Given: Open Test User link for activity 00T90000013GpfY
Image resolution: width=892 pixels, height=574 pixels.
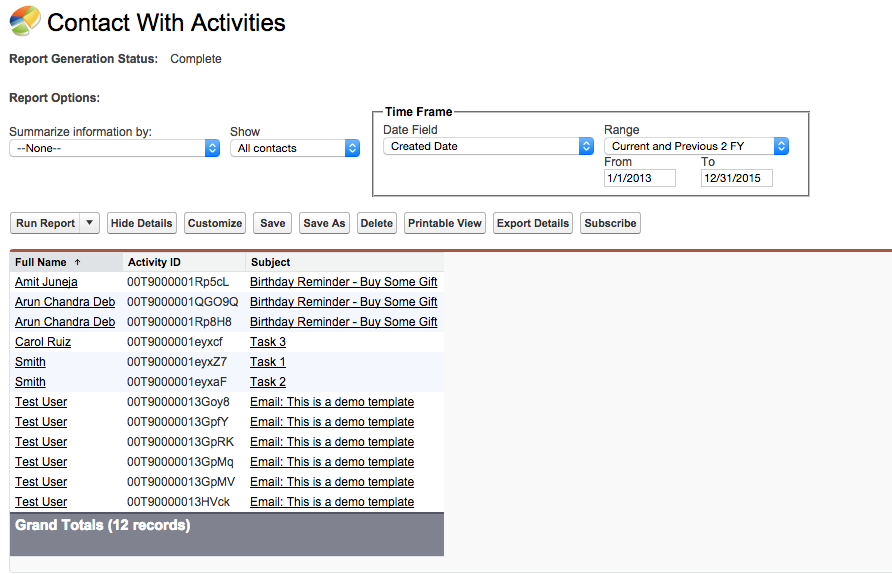Looking at the screenshot, I should (41, 422).
